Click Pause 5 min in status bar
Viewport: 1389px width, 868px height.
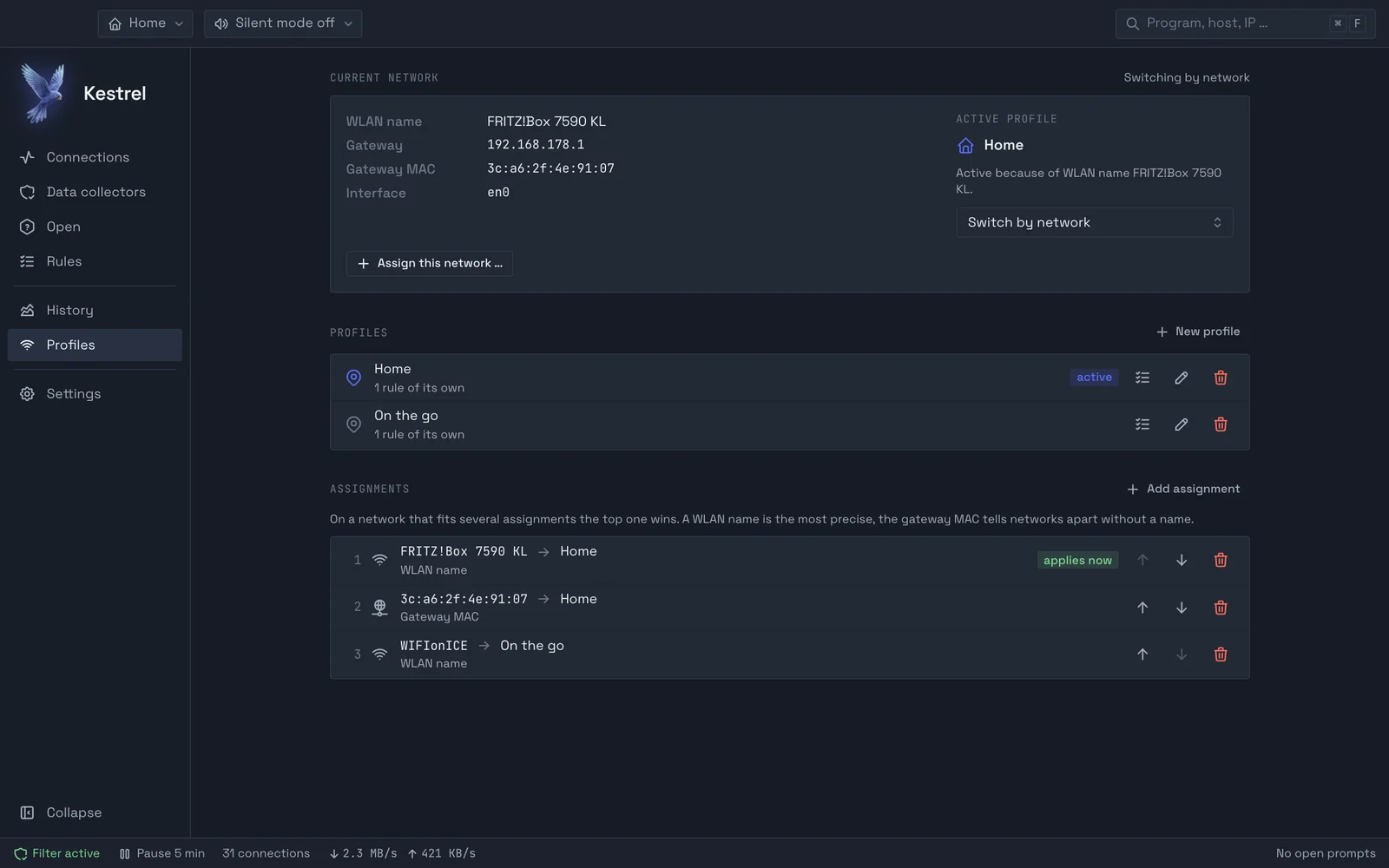tap(162, 853)
